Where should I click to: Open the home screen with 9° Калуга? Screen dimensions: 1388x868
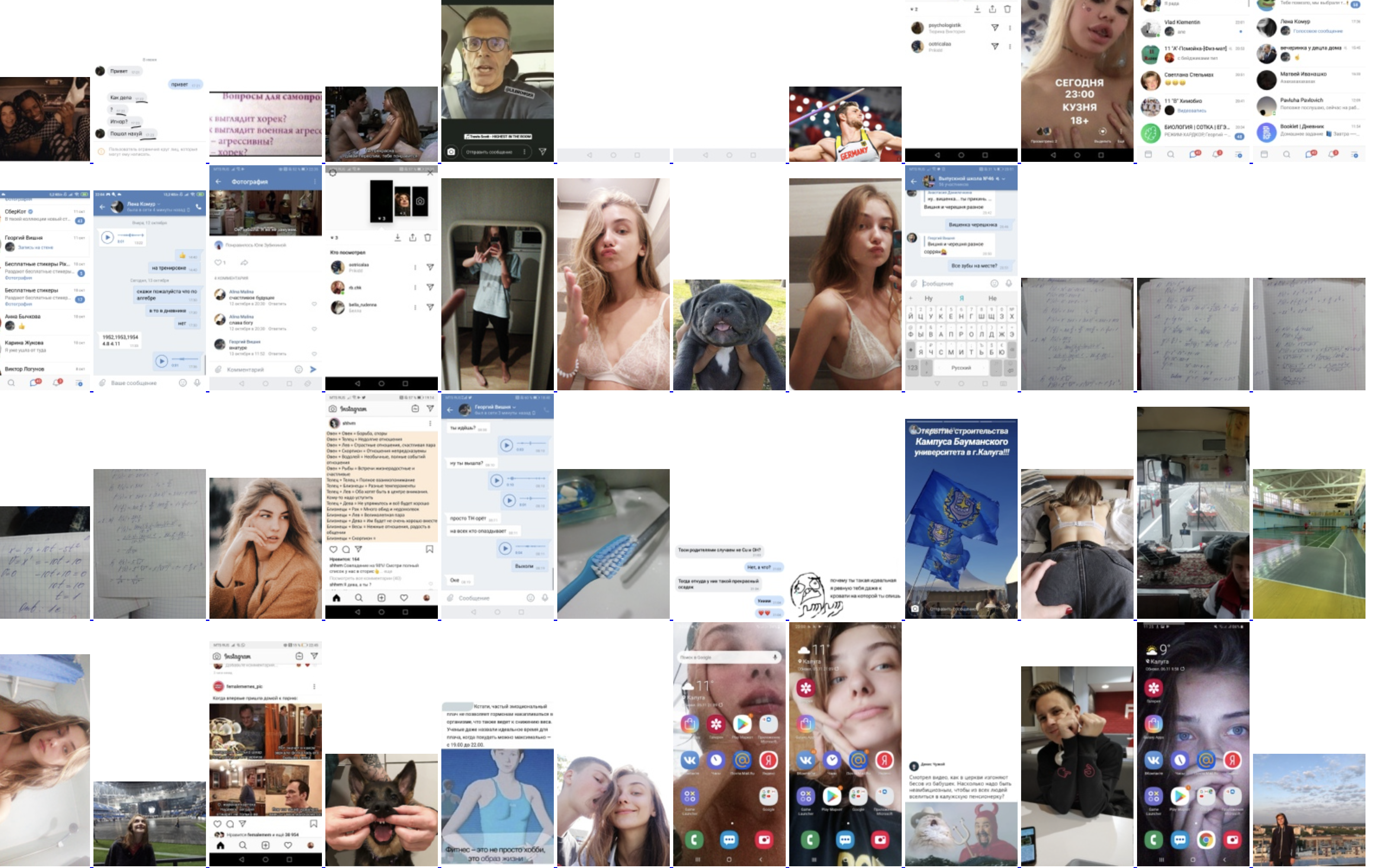1193,744
